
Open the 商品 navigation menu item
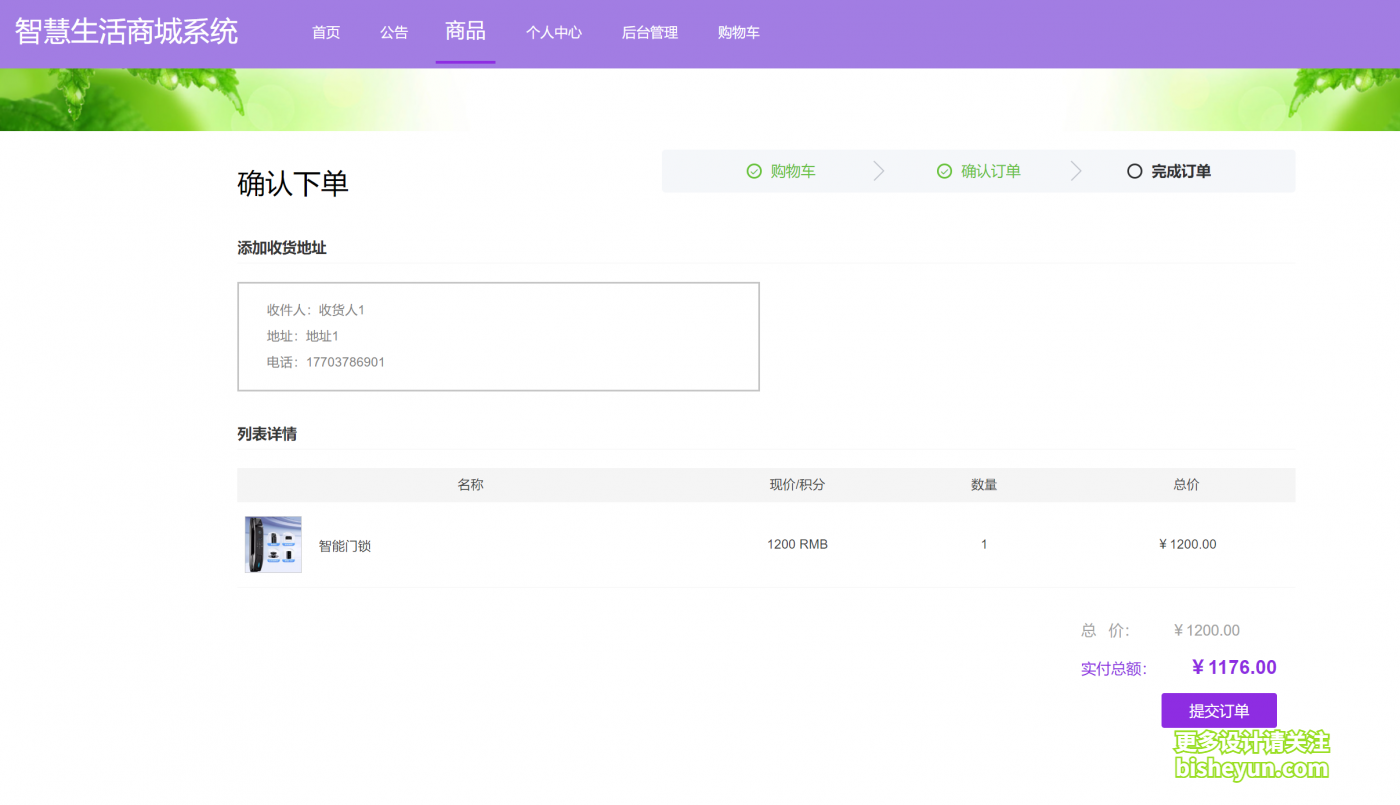(x=465, y=31)
